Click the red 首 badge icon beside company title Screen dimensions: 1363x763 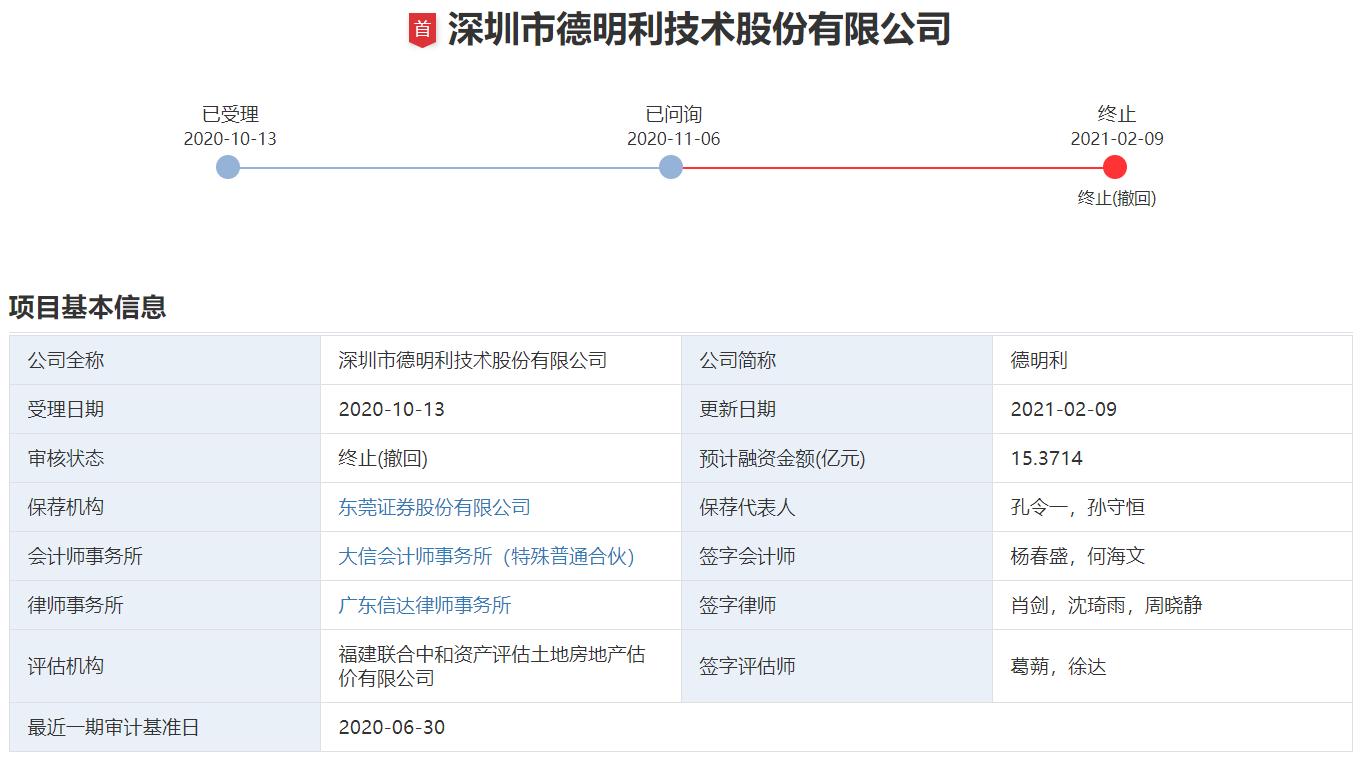422,30
